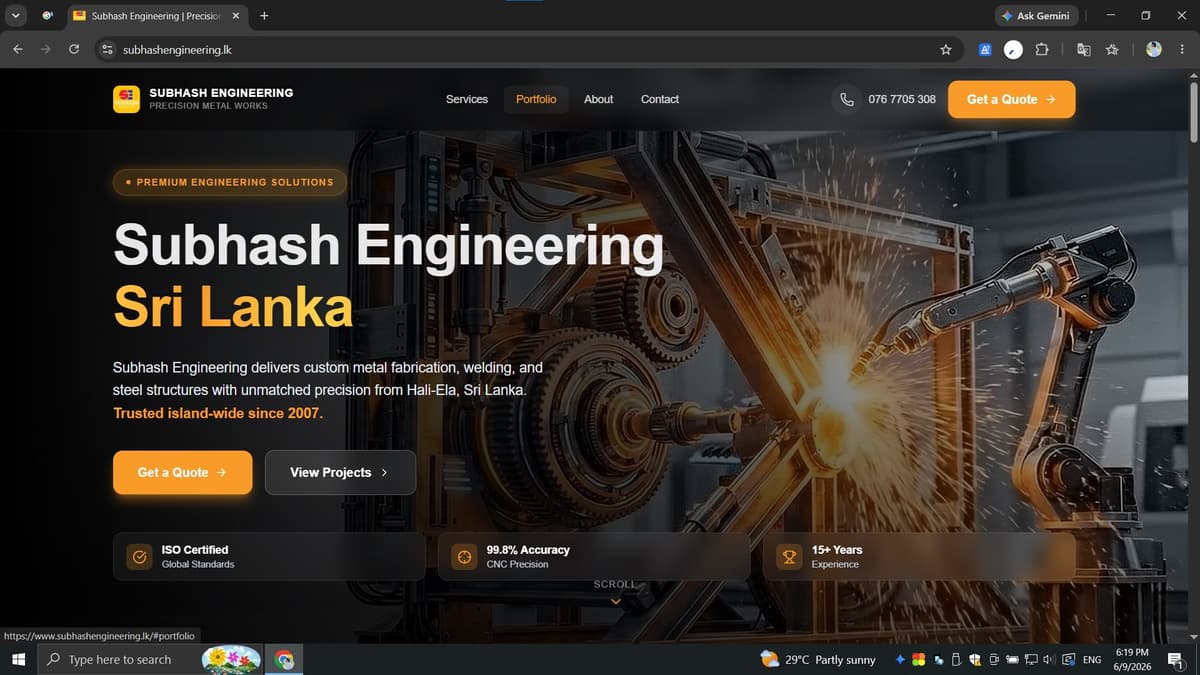Screen dimensions: 1200x675
Task: Click the Google Translate toolbar icon
Action: click(x=1083, y=49)
